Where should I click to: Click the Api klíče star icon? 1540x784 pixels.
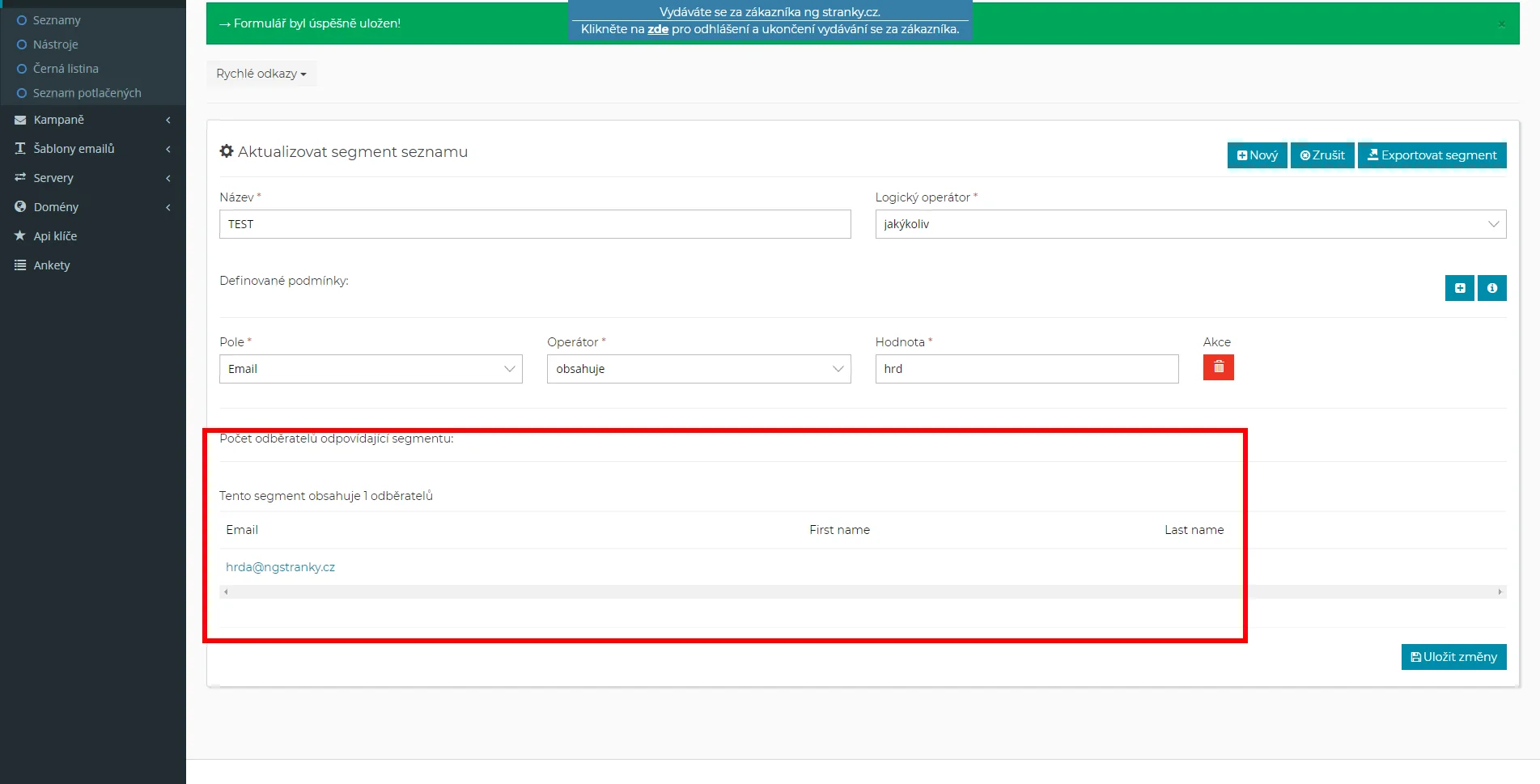[x=20, y=235]
